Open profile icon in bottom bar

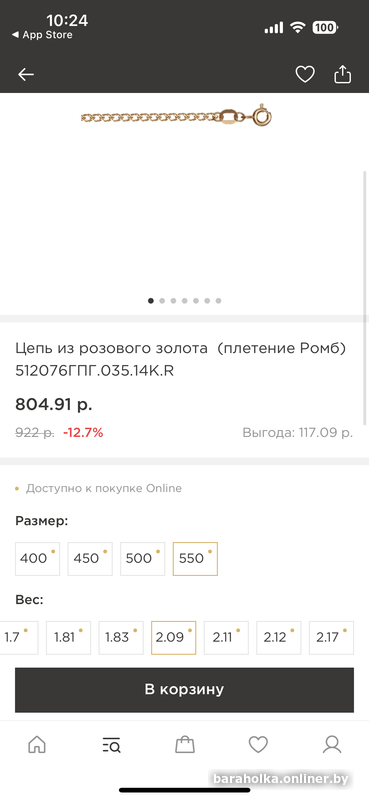coord(332,745)
